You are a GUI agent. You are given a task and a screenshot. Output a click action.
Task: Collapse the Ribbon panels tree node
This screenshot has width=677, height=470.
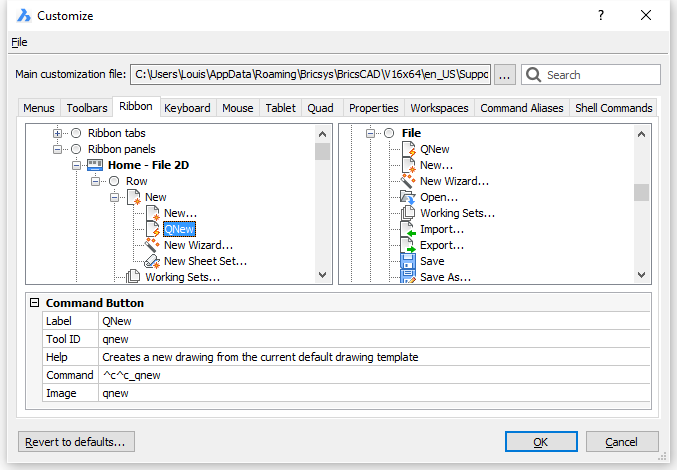(57, 149)
